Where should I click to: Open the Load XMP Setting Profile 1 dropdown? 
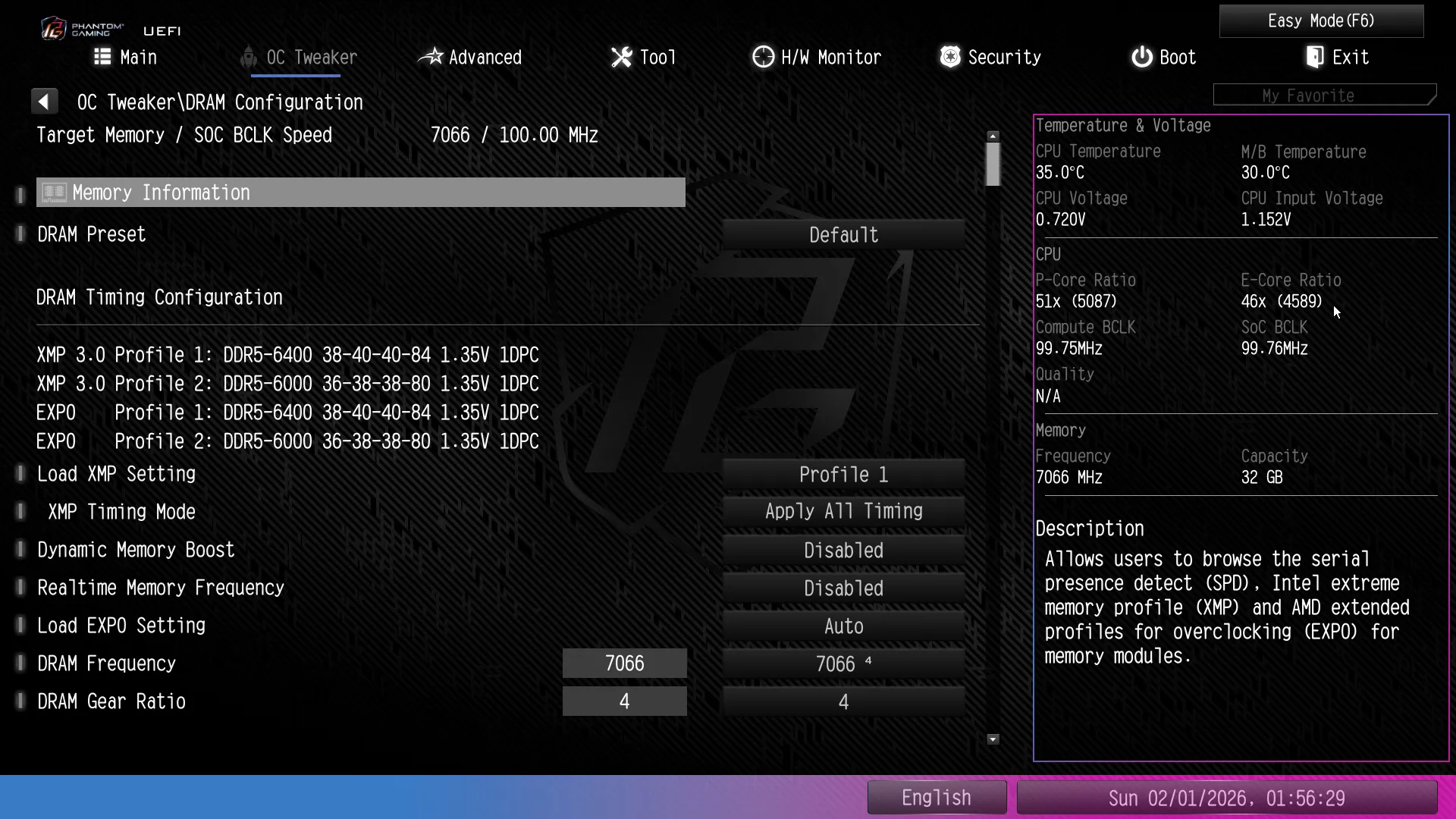(843, 475)
